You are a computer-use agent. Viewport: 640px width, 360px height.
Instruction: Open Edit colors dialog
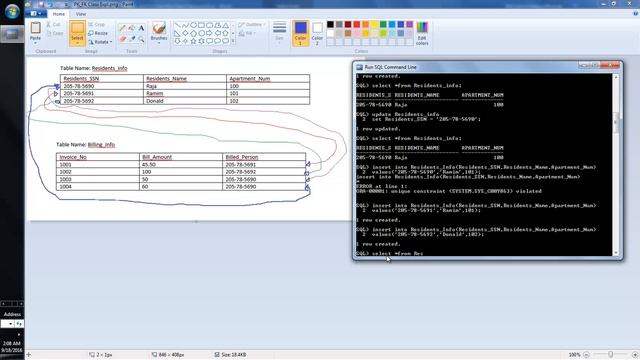point(422,33)
